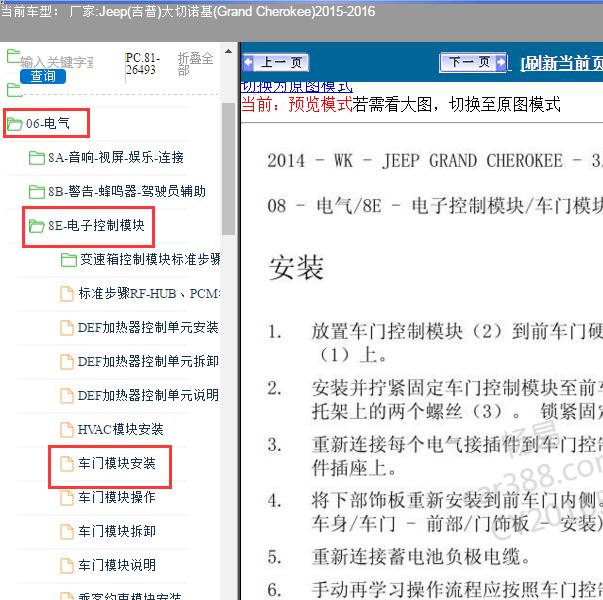Open the 车门模块安装 document
Screen dimensions: 603x600
[117, 463]
